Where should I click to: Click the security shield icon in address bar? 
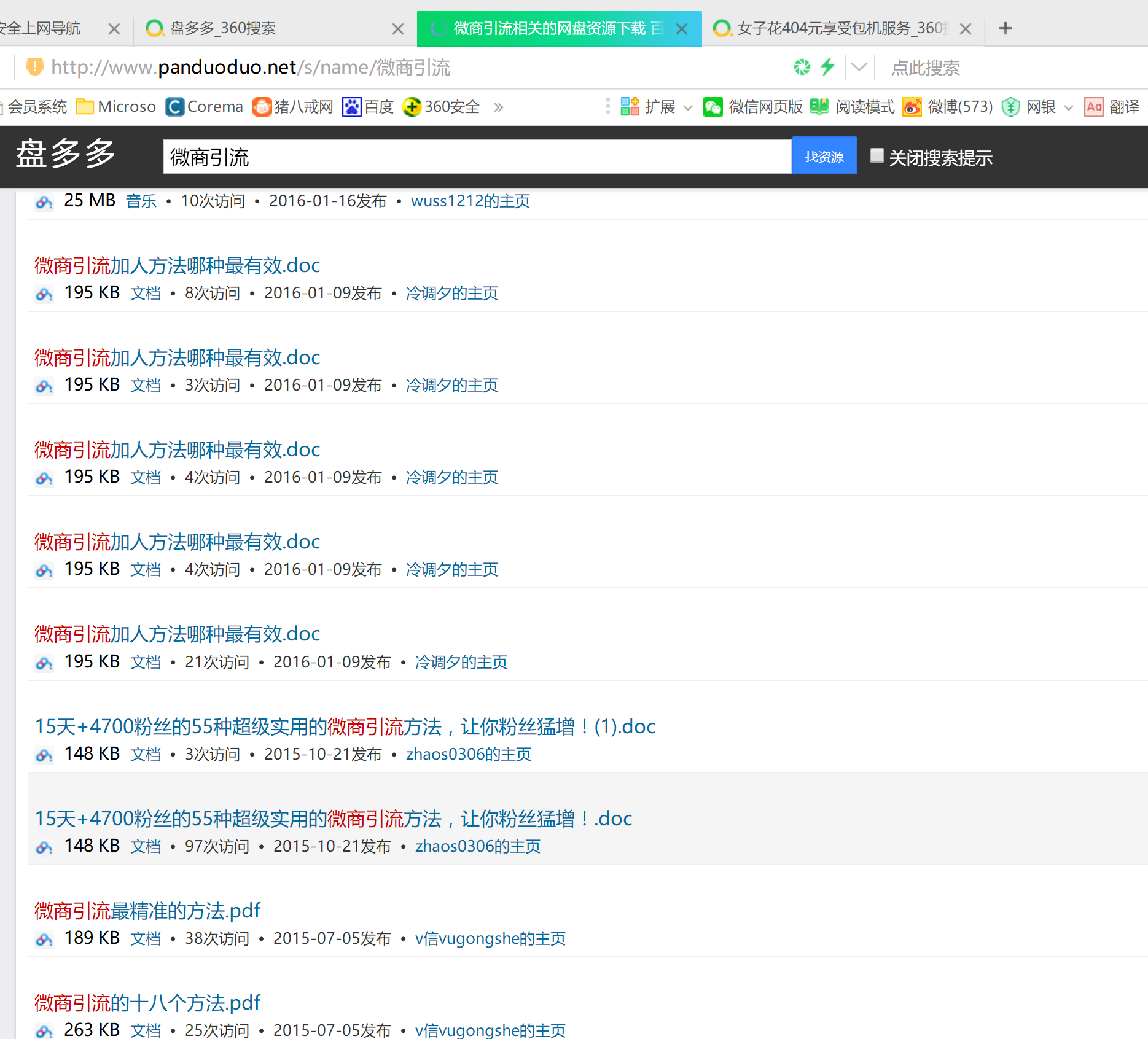[x=35, y=66]
